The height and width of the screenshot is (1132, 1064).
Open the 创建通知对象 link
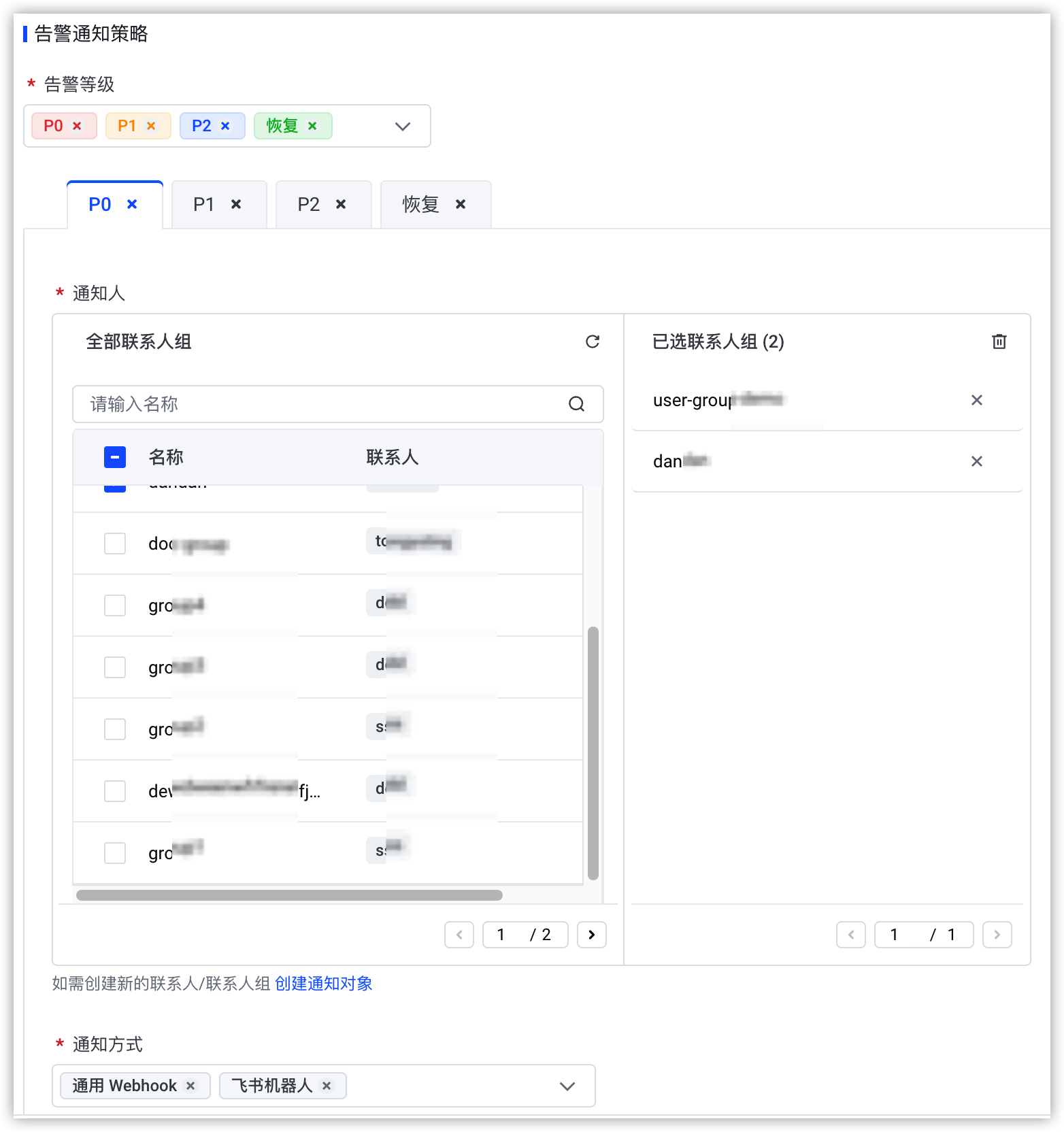324,984
